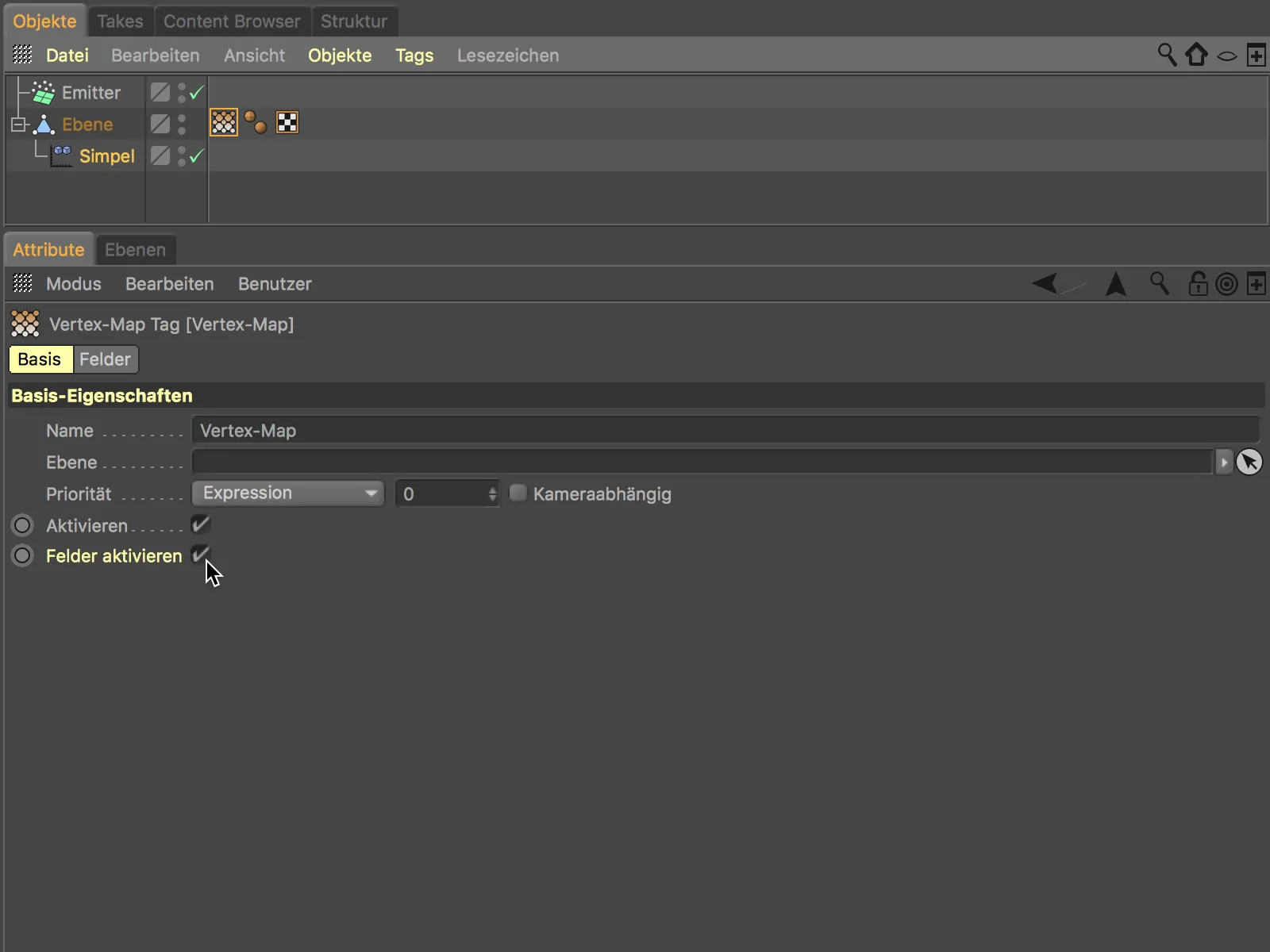
Task: Click the Felder aktivieren keyframe circle
Action: coord(22,556)
